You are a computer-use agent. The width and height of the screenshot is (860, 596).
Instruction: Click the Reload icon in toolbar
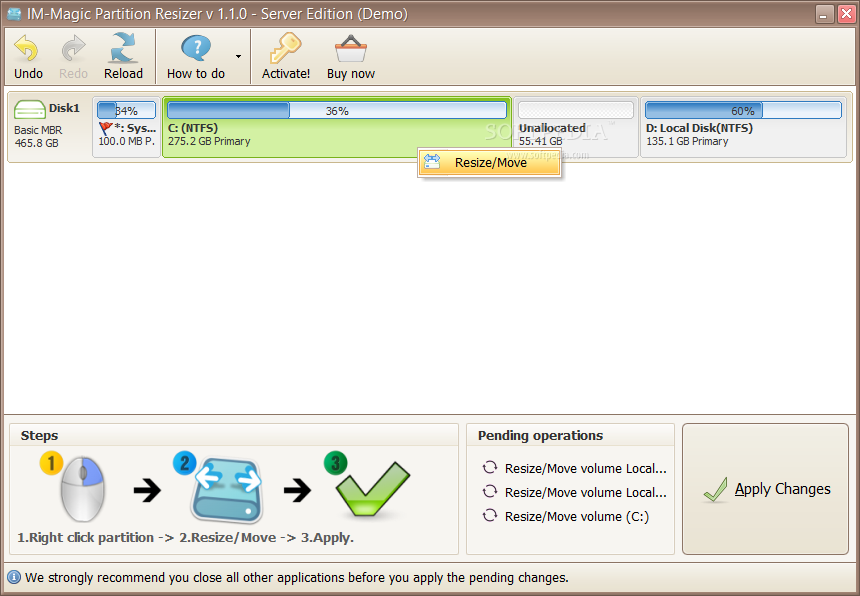coord(123,49)
